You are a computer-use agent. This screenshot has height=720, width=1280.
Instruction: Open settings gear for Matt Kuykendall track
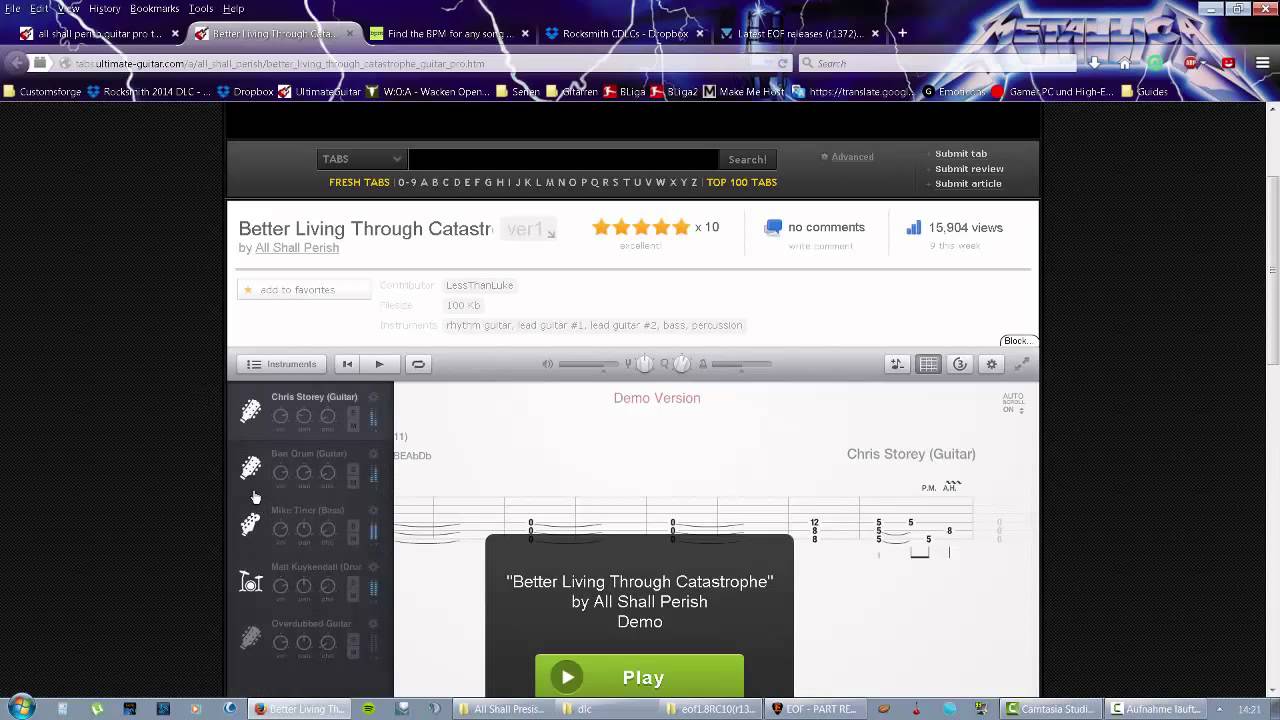coord(373,567)
